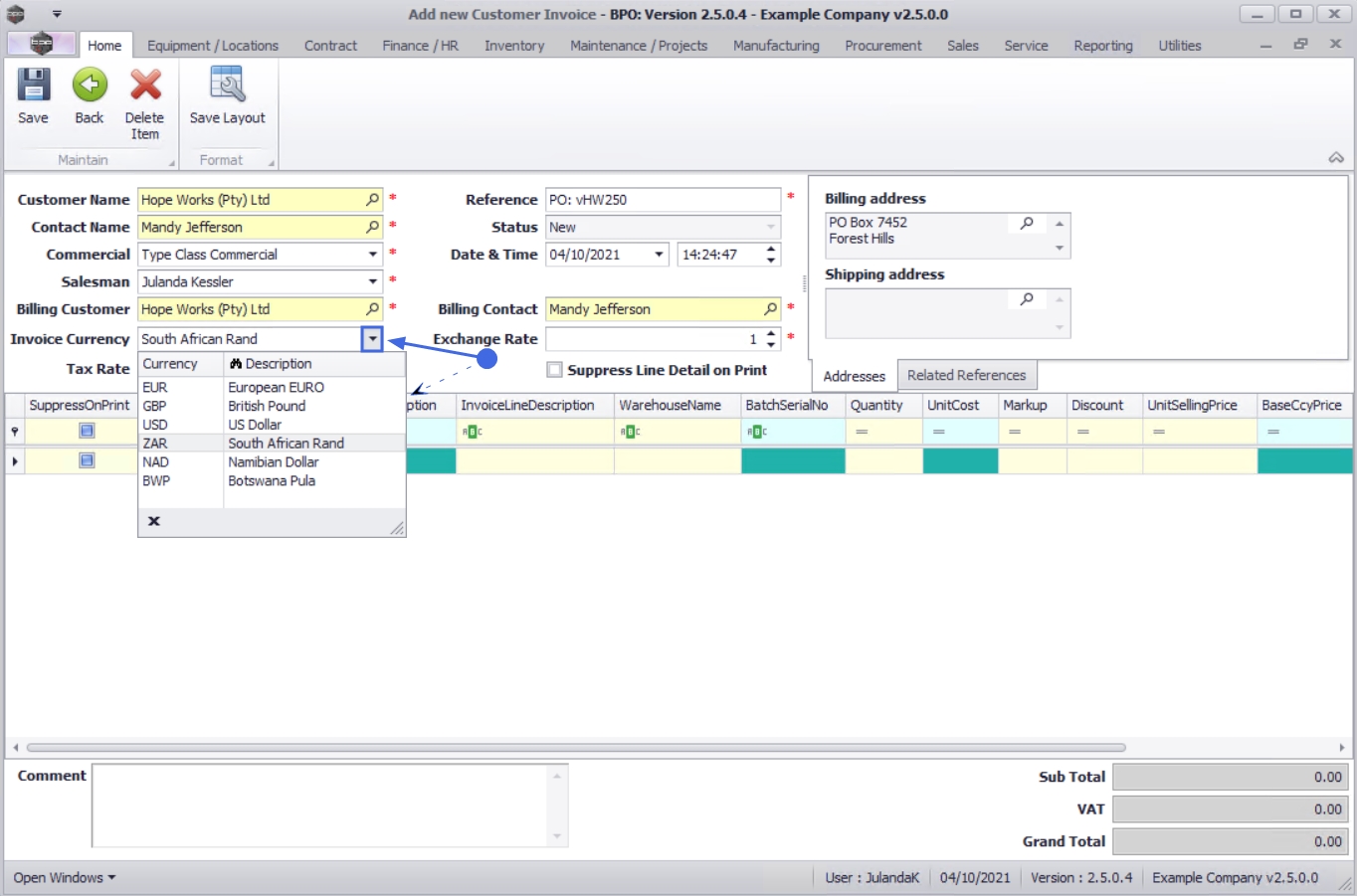Click the filter icon under BatchSerialNo
Viewport: 1357px width, 896px height.
(x=757, y=432)
